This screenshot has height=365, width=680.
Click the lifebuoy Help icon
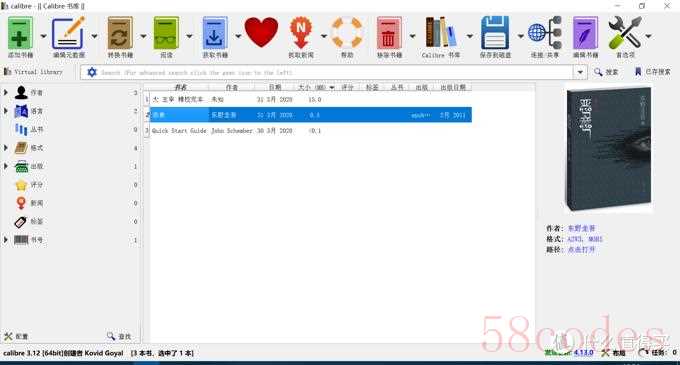(347, 32)
